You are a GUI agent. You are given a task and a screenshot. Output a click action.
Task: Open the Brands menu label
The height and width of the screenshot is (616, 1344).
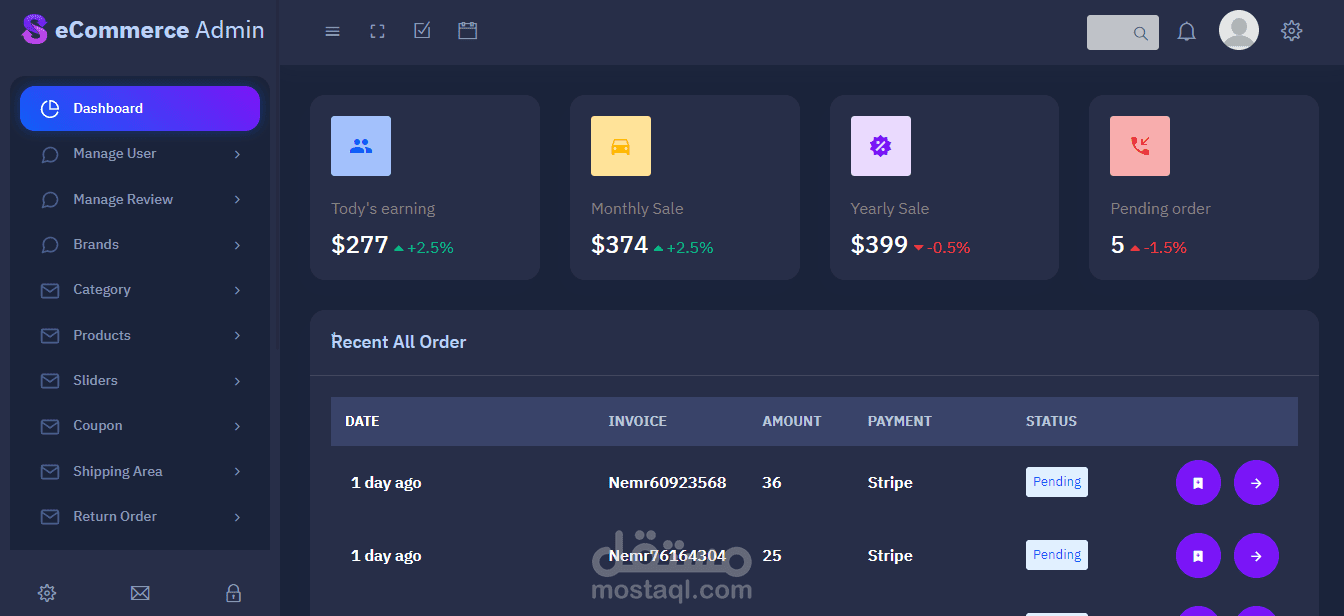[96, 244]
